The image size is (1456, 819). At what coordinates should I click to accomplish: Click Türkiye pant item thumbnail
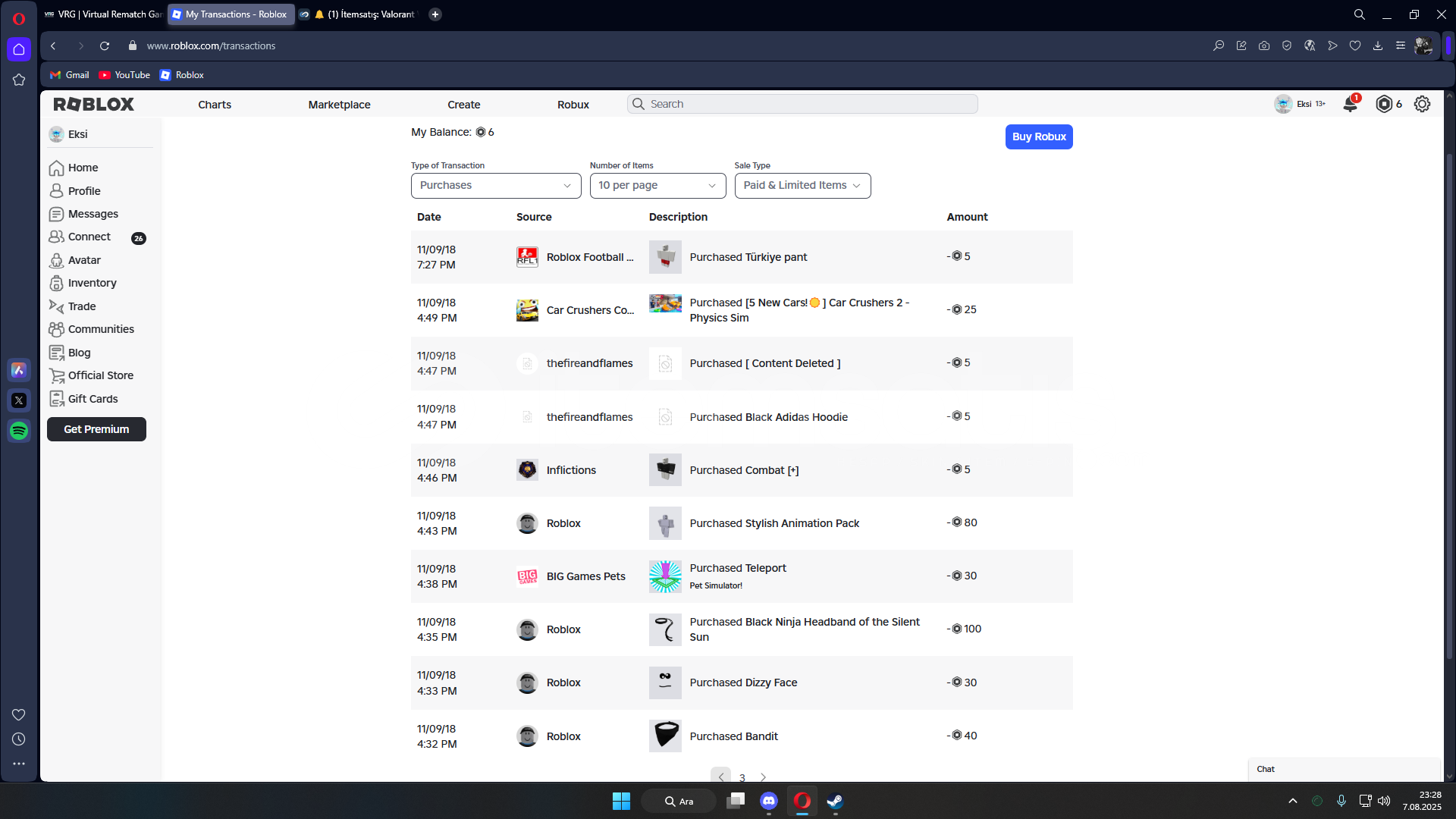(665, 257)
